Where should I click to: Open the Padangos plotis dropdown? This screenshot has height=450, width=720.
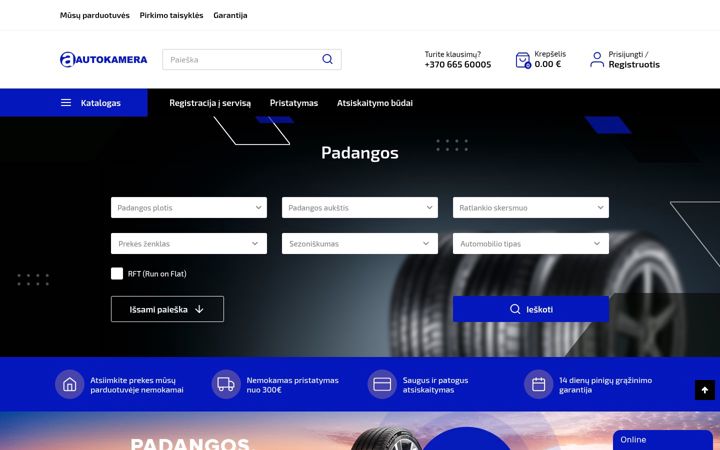click(189, 208)
